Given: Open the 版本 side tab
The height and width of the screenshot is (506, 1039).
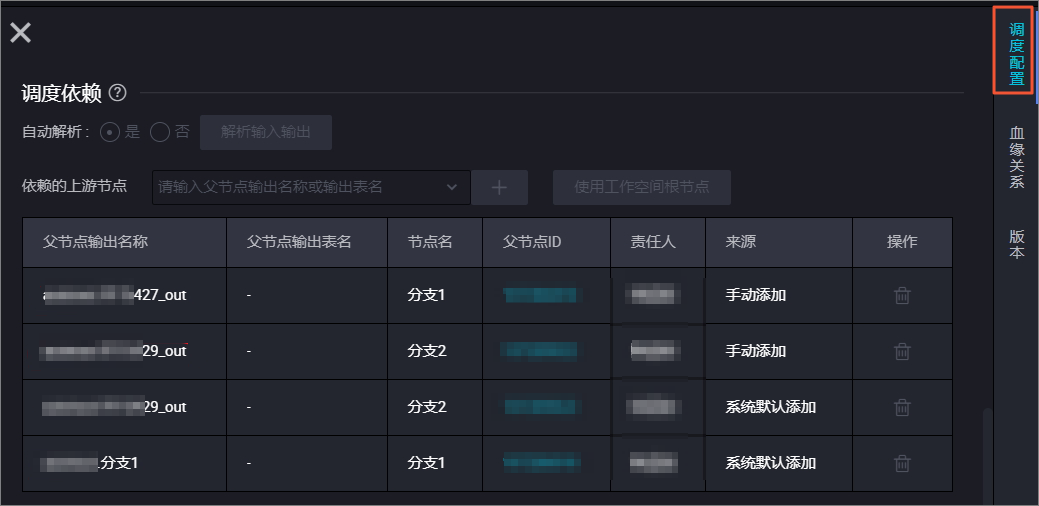Looking at the screenshot, I should pos(1016,244).
